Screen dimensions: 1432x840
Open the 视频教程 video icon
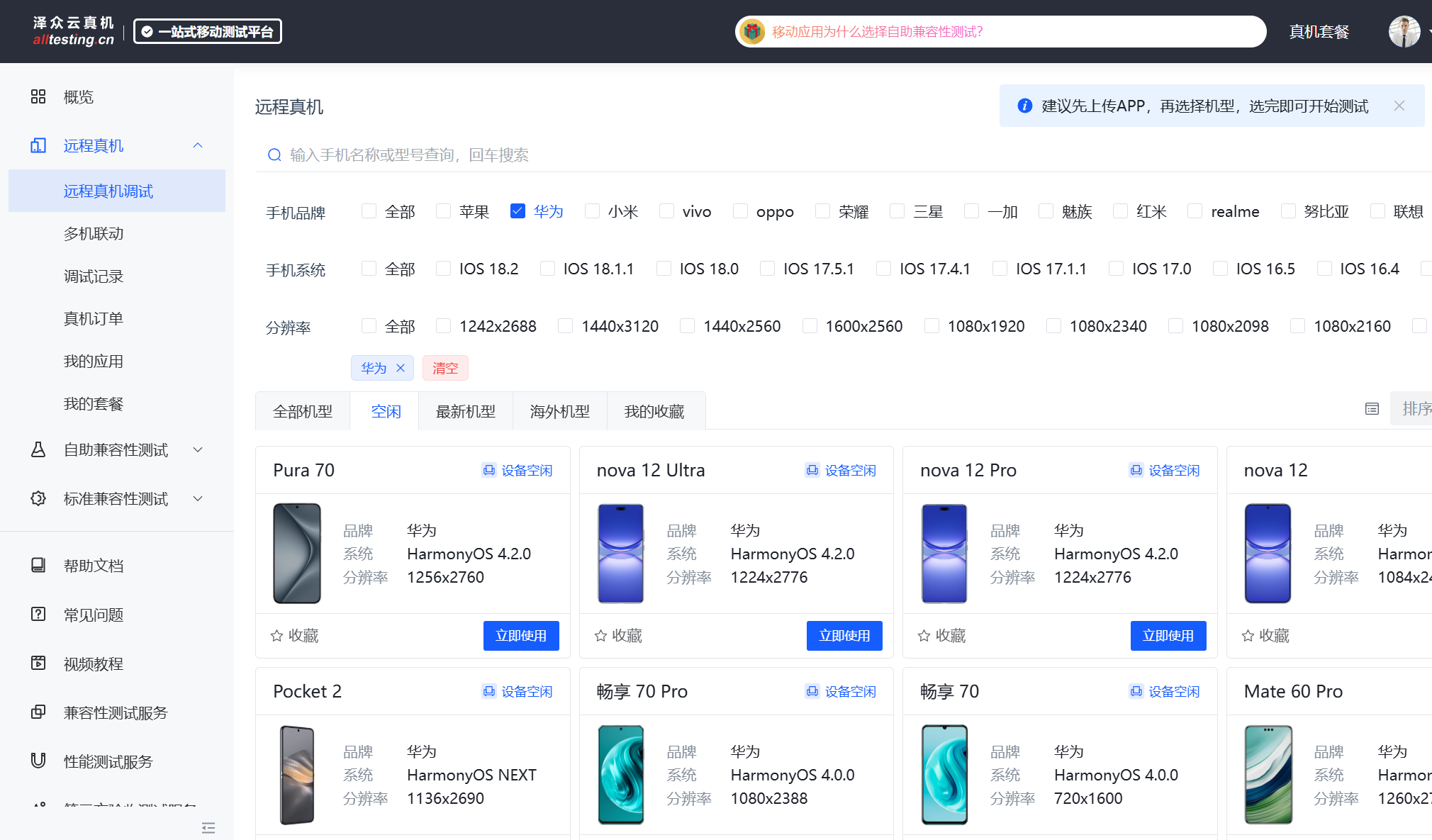point(38,663)
